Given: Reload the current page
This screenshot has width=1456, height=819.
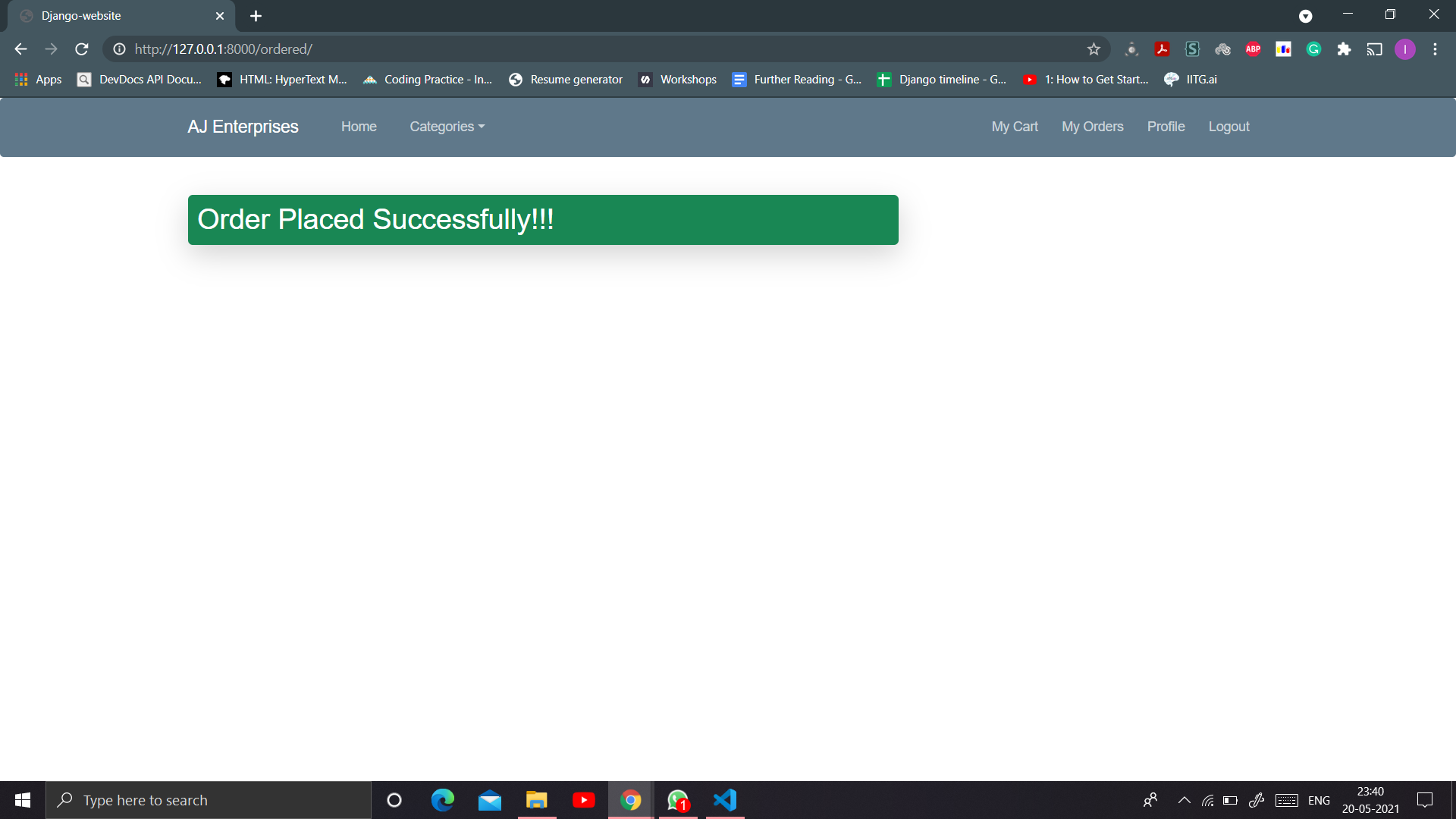Looking at the screenshot, I should 81,49.
